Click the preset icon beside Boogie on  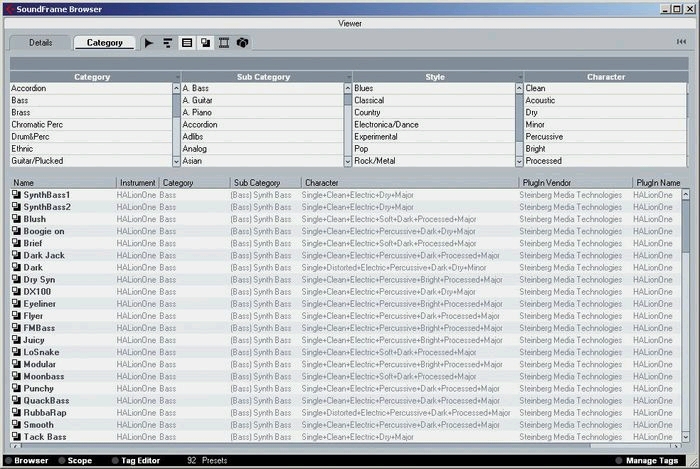tap(17, 231)
